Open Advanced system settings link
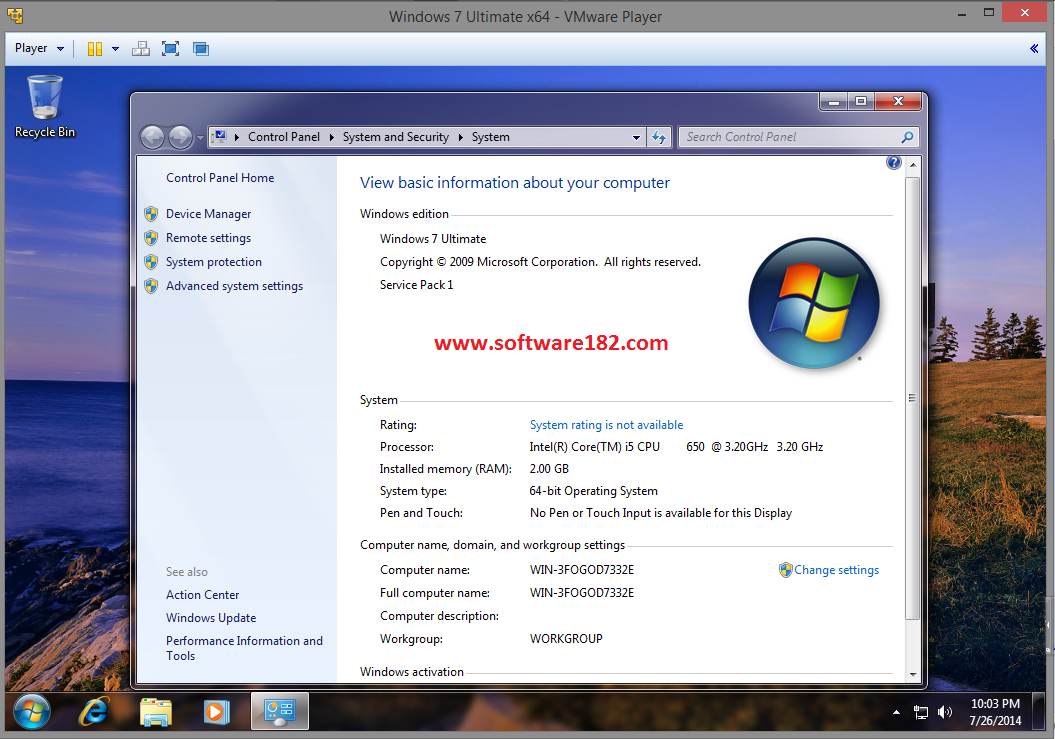This screenshot has height=739, width=1055. (234, 286)
